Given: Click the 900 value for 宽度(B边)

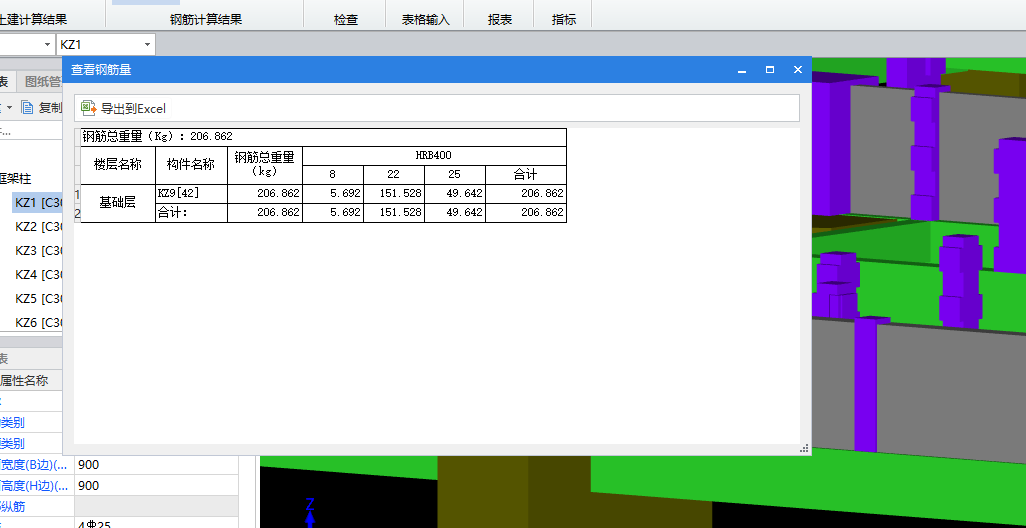Looking at the screenshot, I should [156, 465].
